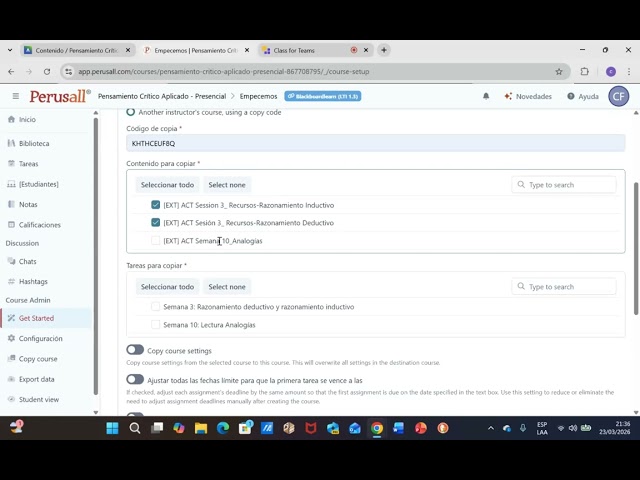Click Seleccionar todo under Tareas para copiar
This screenshot has width=640, height=480.
pyautogui.click(x=167, y=287)
